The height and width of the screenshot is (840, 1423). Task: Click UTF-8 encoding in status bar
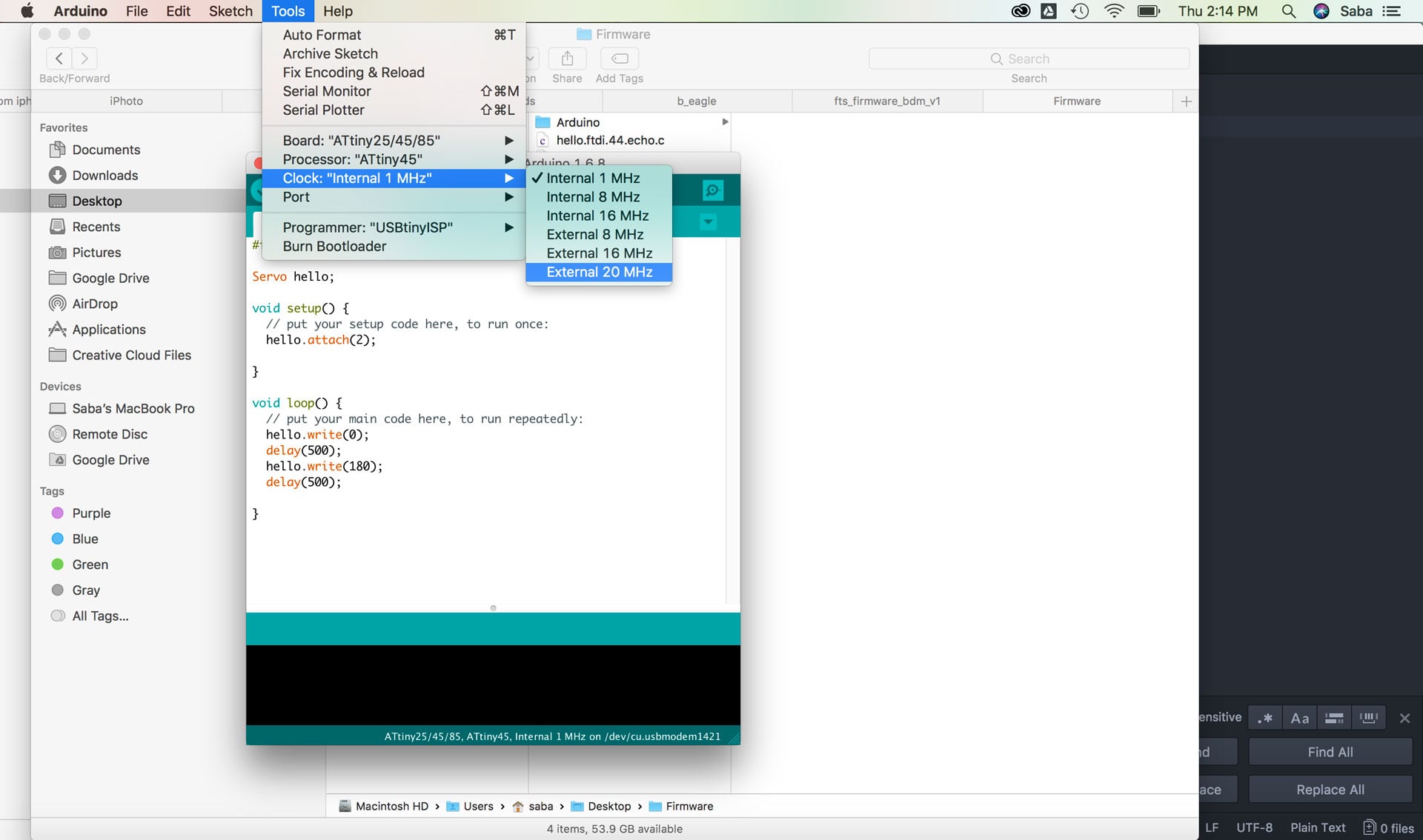click(1254, 828)
